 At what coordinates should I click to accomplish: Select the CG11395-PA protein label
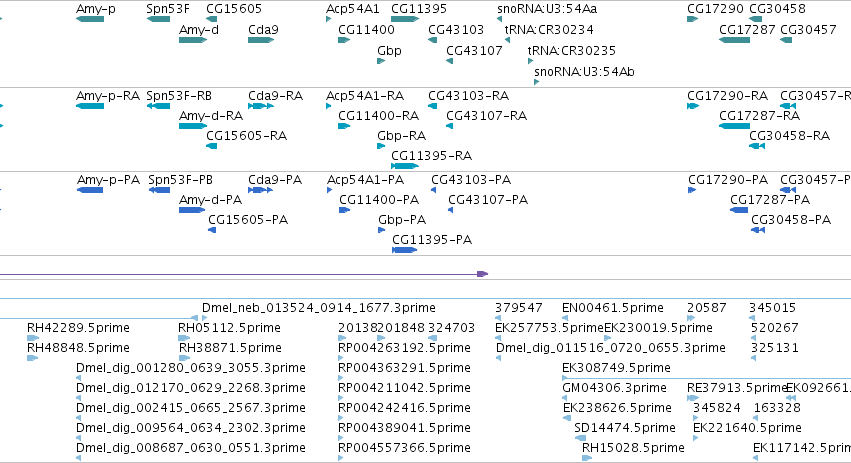pos(432,240)
